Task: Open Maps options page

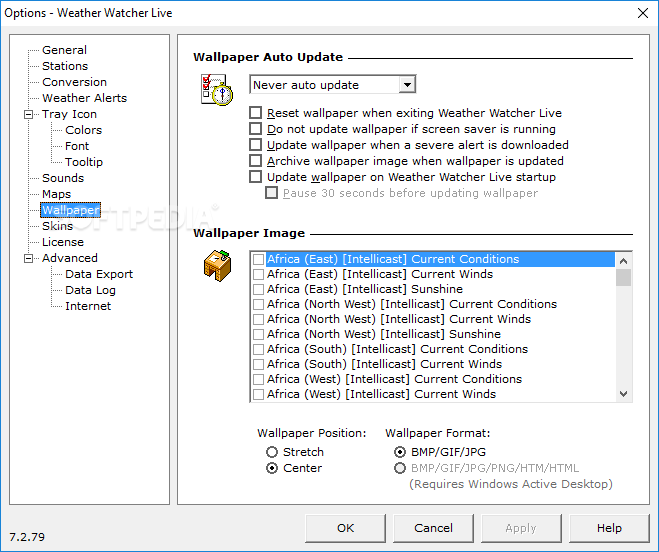Action: click(57, 194)
